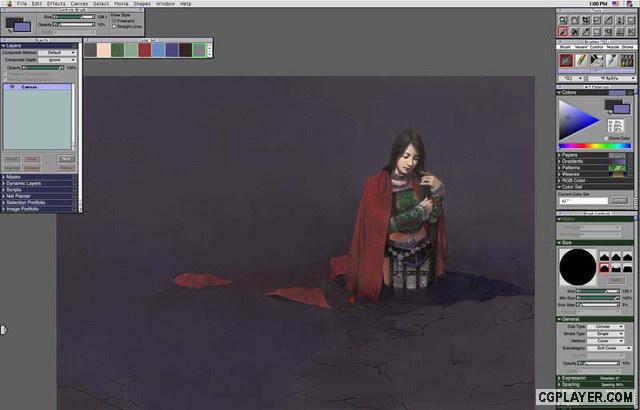Choose the red-highlighted brush tip profile
The width and height of the screenshot is (640, 410).
[604, 268]
